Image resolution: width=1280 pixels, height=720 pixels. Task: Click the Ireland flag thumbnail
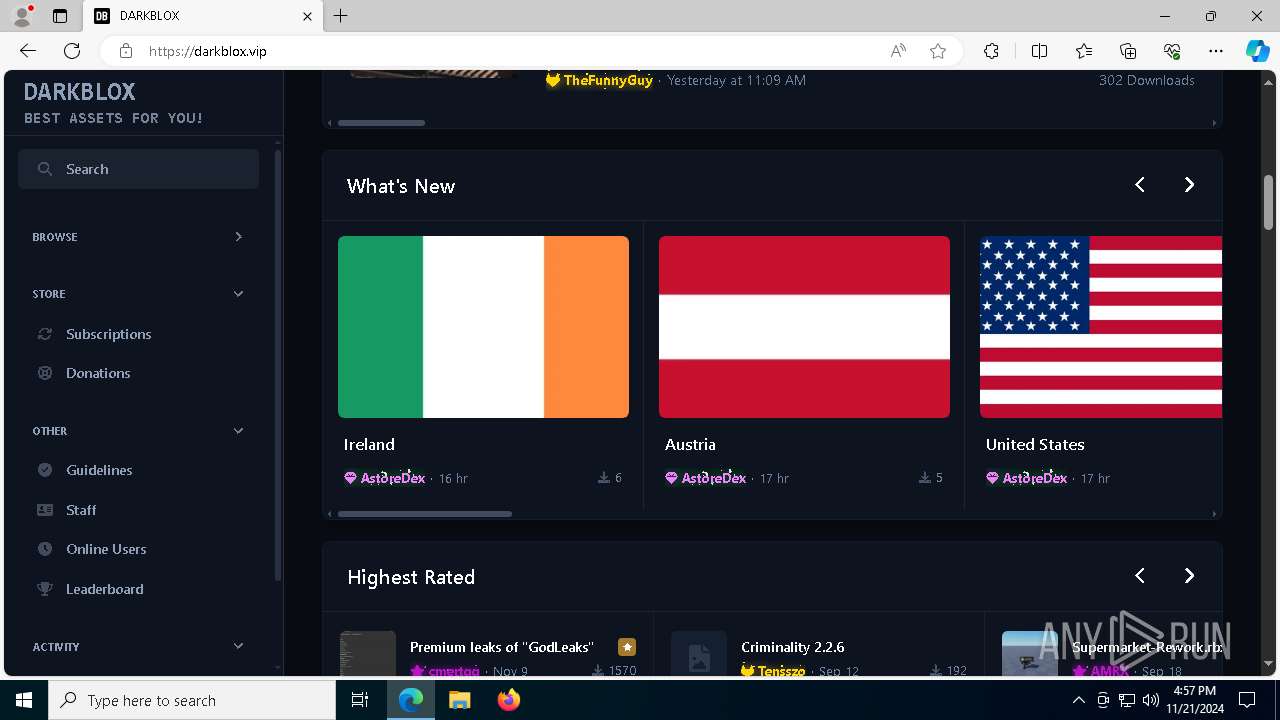click(x=483, y=327)
